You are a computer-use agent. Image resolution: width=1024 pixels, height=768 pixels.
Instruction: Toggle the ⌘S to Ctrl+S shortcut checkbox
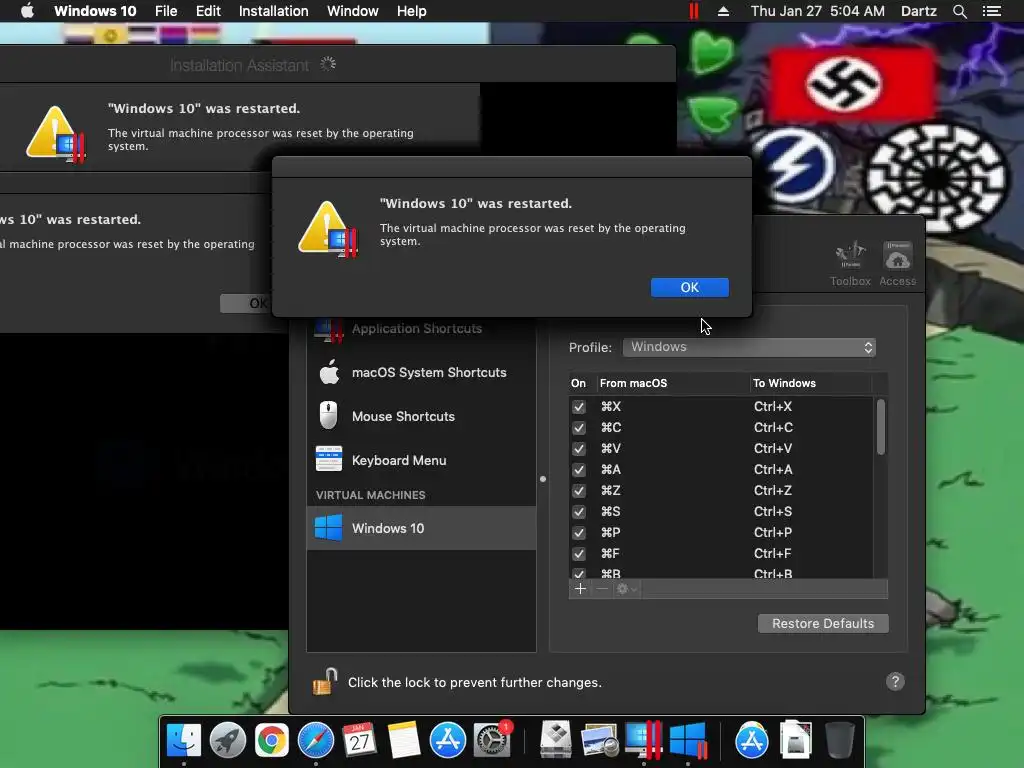579,511
